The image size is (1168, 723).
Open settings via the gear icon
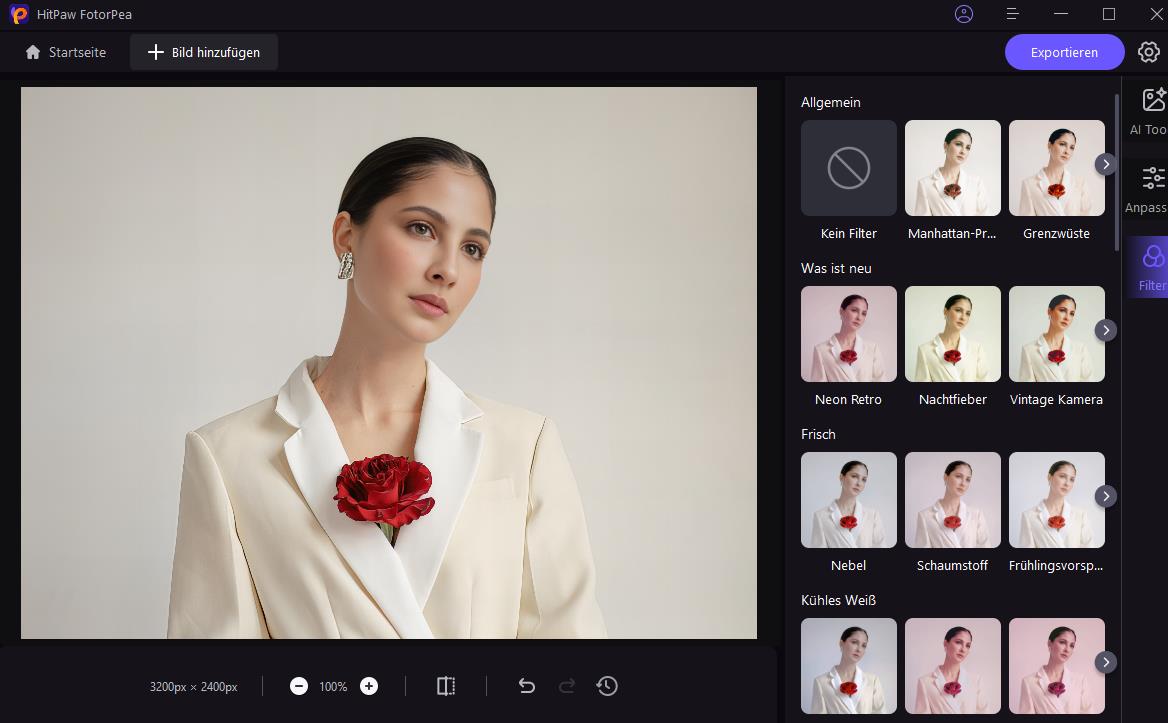(1149, 52)
